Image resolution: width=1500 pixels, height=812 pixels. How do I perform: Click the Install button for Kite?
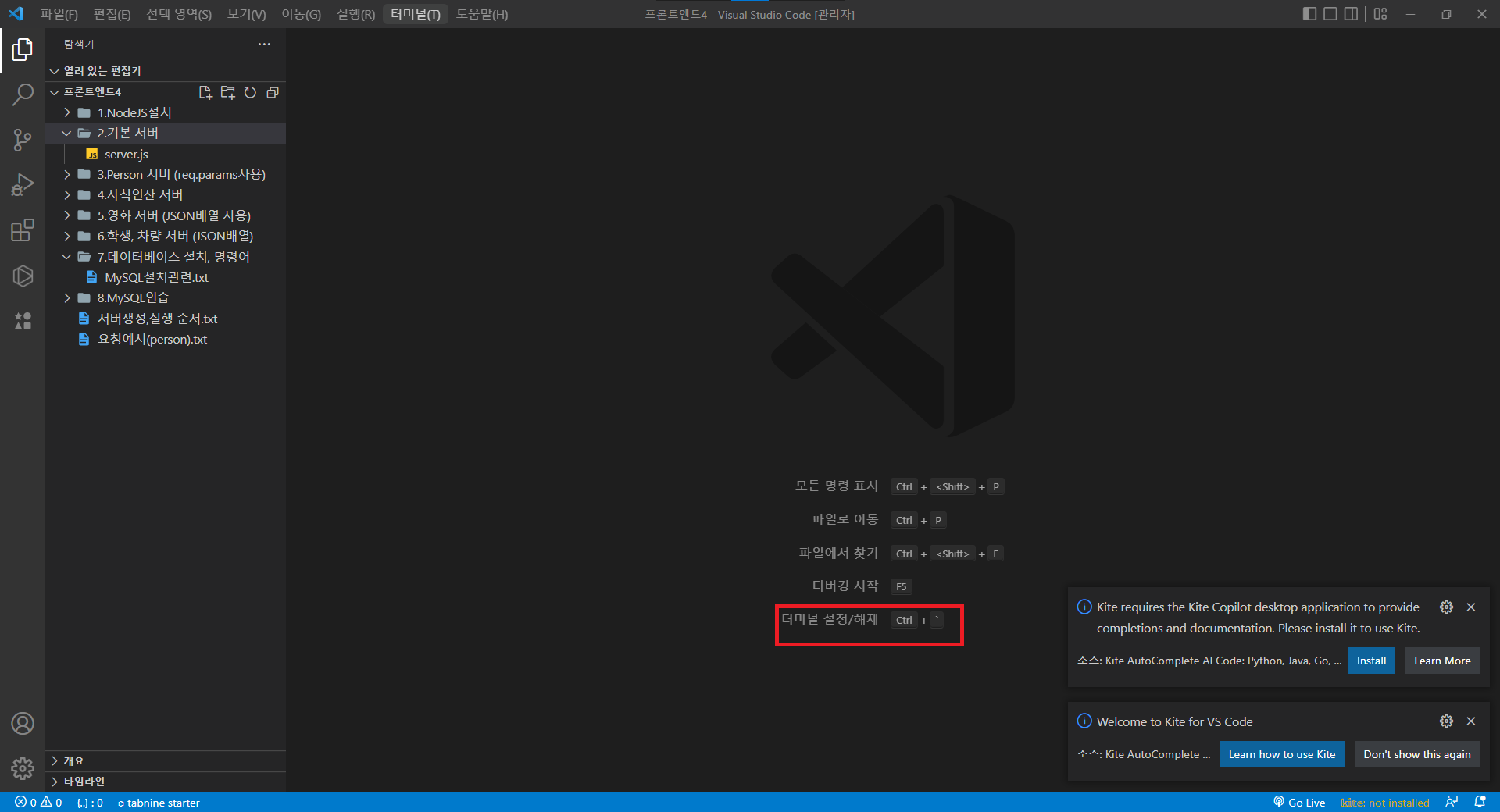(1371, 661)
